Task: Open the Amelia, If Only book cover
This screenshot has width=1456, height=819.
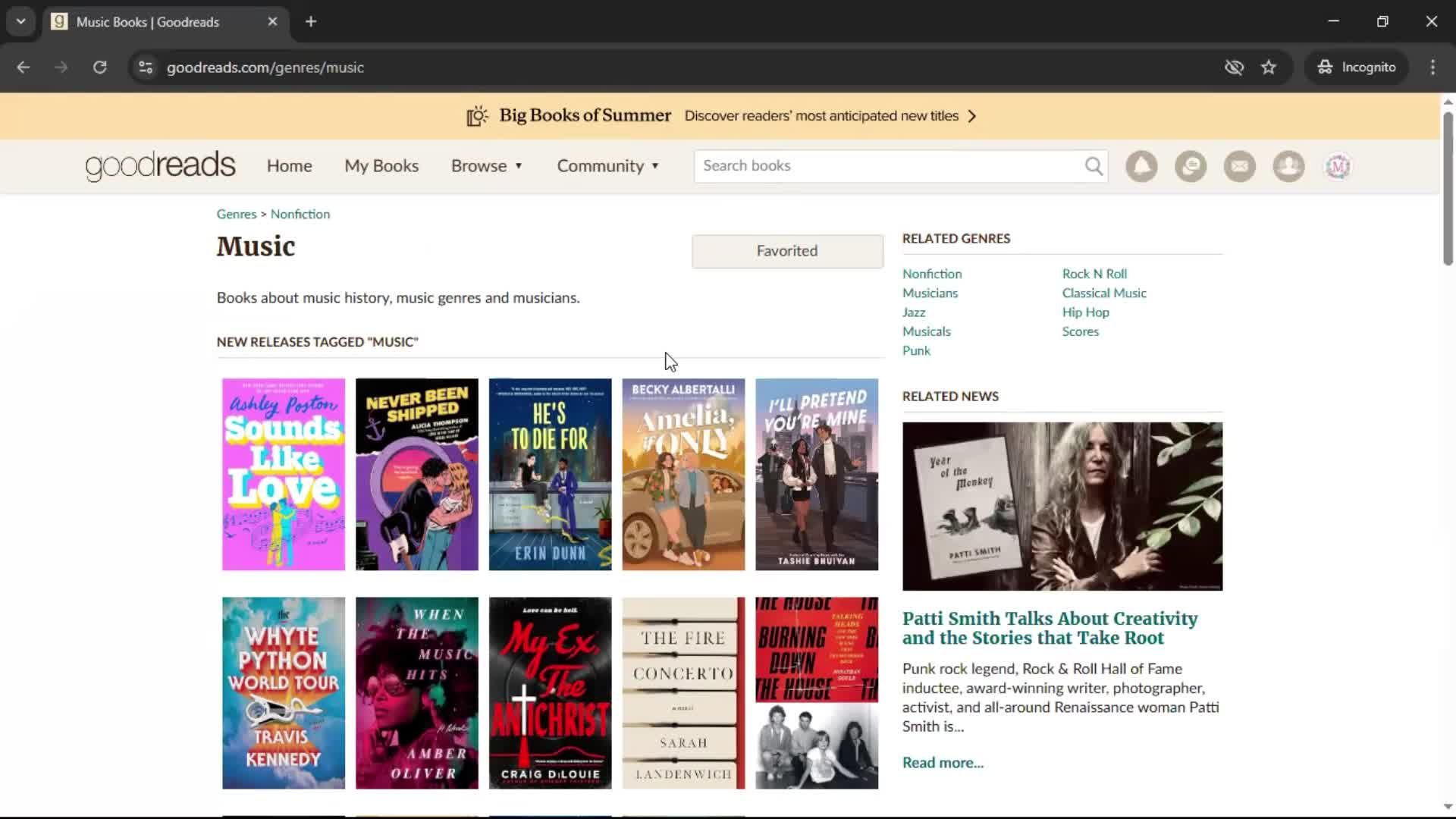Action: coord(683,475)
